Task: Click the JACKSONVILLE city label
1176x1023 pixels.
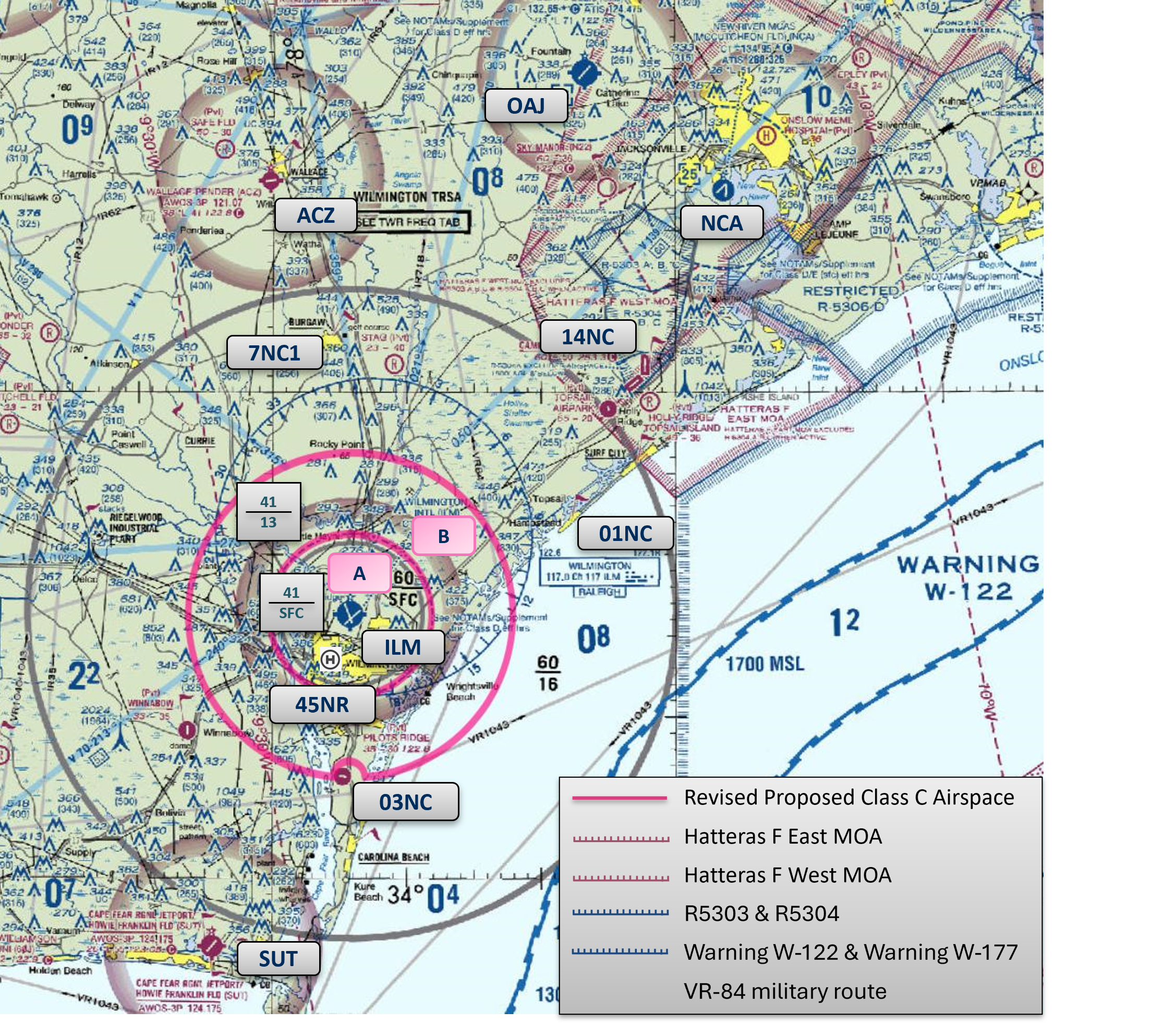Action: click(650, 149)
